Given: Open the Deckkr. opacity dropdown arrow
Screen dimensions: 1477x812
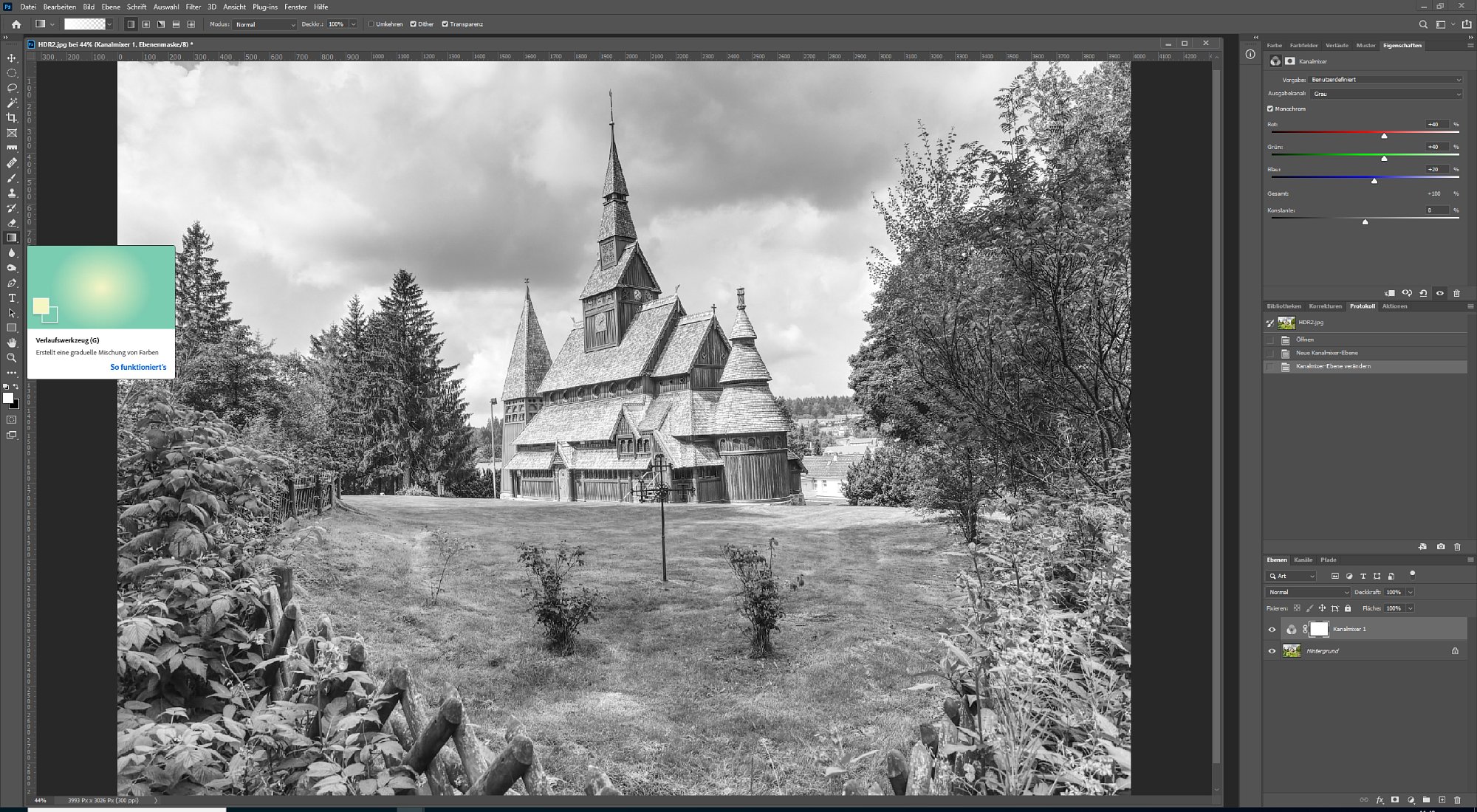Looking at the screenshot, I should click(353, 24).
